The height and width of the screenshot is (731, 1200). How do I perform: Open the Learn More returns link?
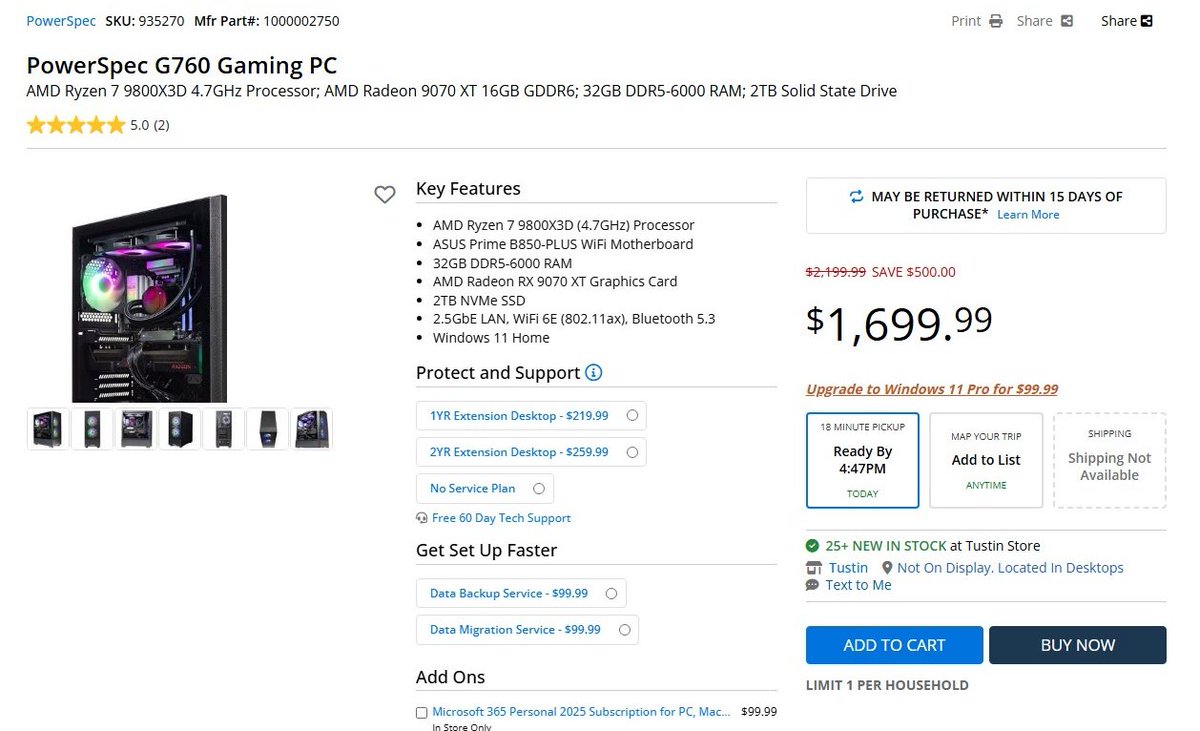pyautogui.click(x=1028, y=215)
